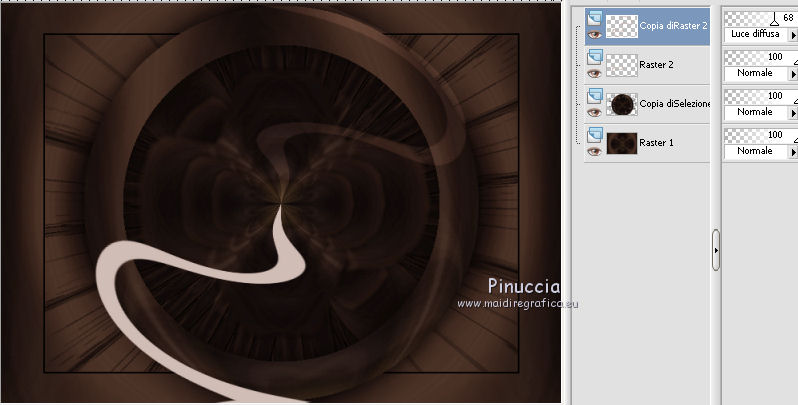The image size is (798, 405).
Task: Hide the Raster 1 layer via eye
Action: click(x=594, y=152)
